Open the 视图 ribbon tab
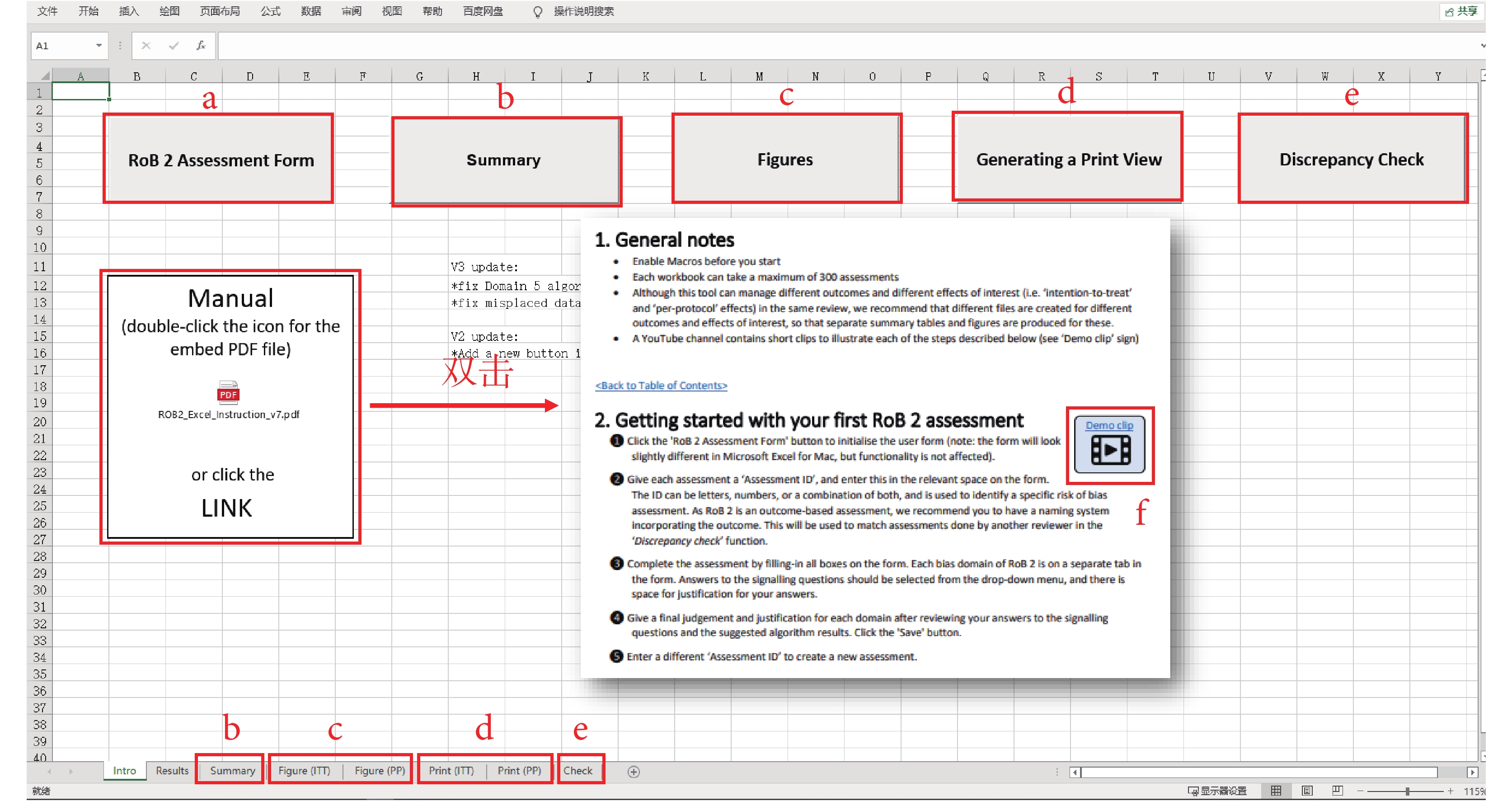 tap(391, 11)
